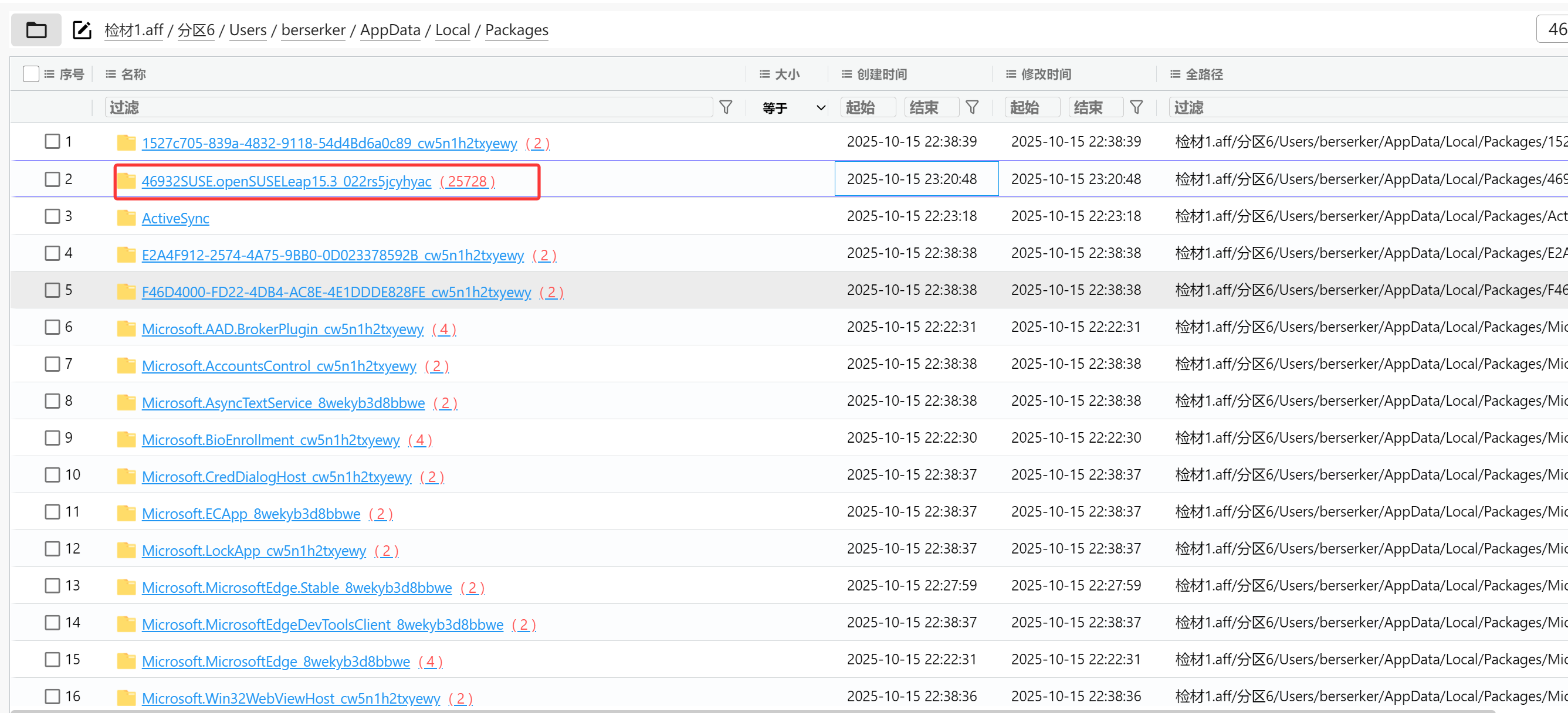
Task: Navigate to berserker in breadcrumb path
Action: pyautogui.click(x=313, y=30)
